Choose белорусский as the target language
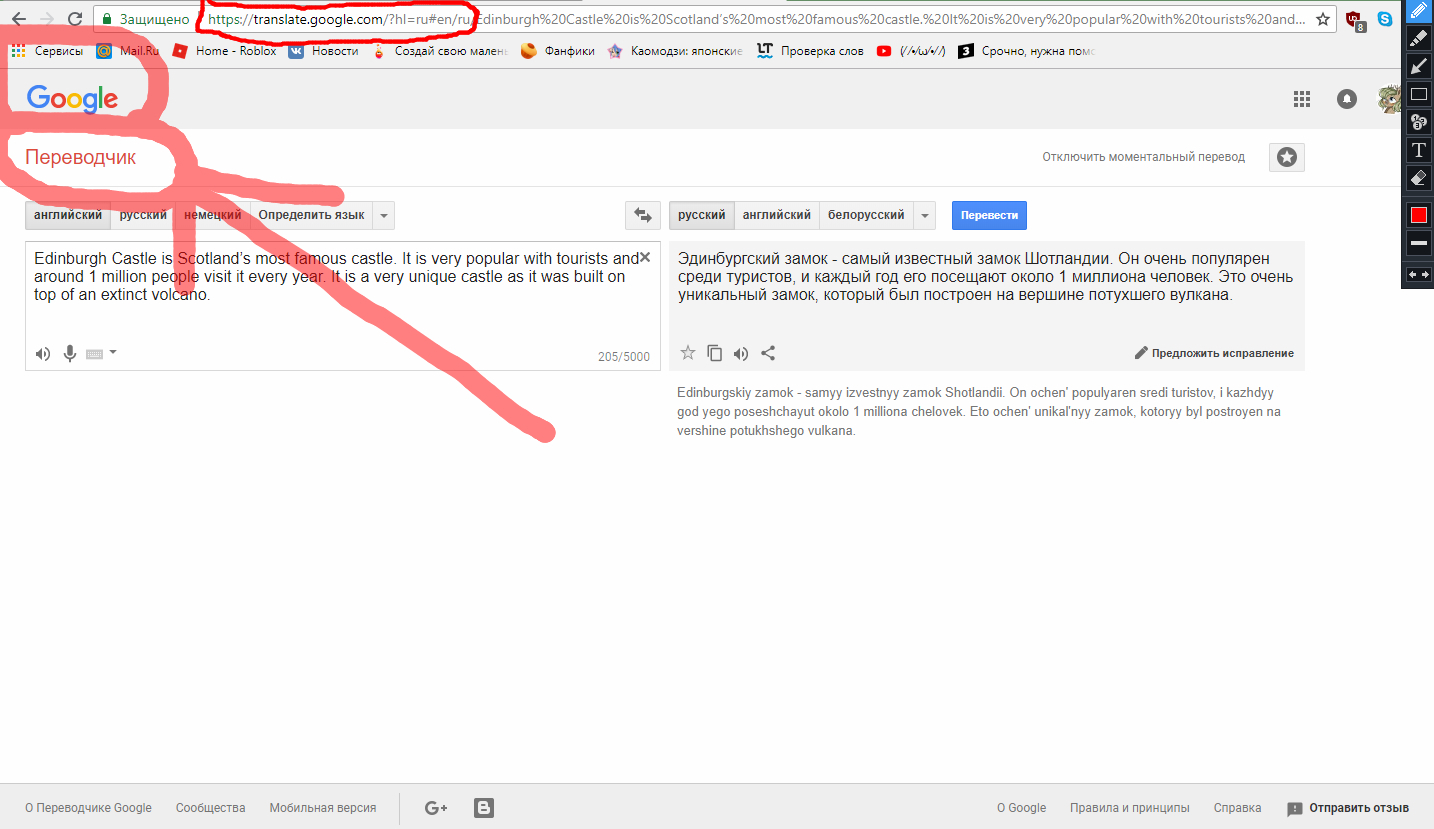1434x829 pixels. 866,215
